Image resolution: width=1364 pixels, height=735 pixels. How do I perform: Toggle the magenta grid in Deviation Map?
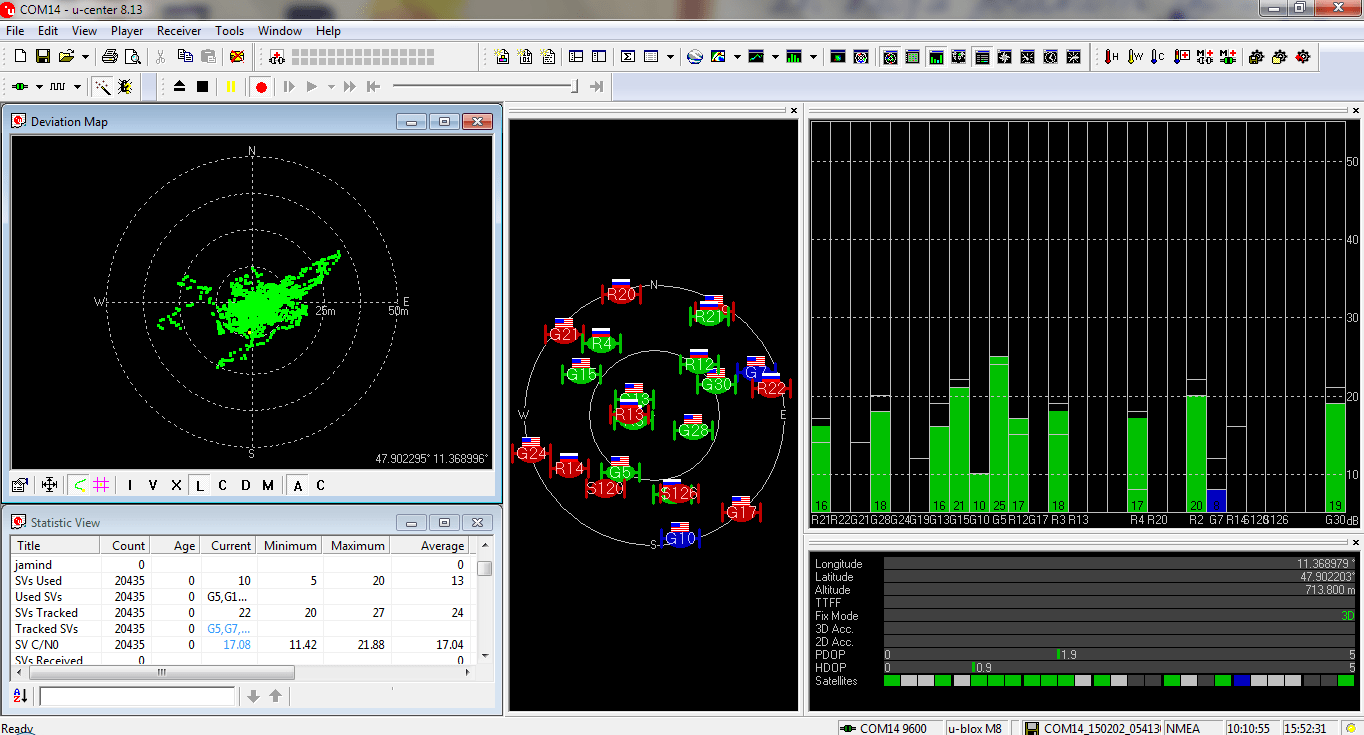click(x=101, y=485)
